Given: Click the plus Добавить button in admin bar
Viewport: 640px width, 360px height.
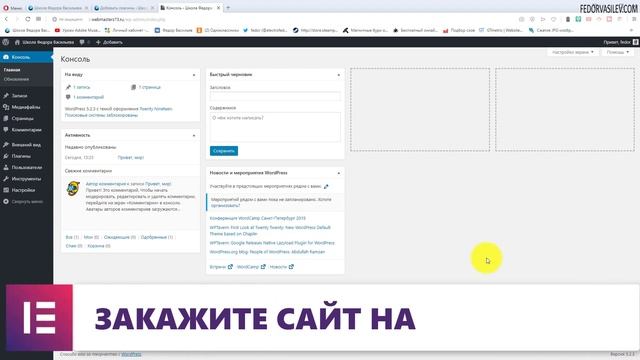Looking at the screenshot, I should [x=109, y=42].
